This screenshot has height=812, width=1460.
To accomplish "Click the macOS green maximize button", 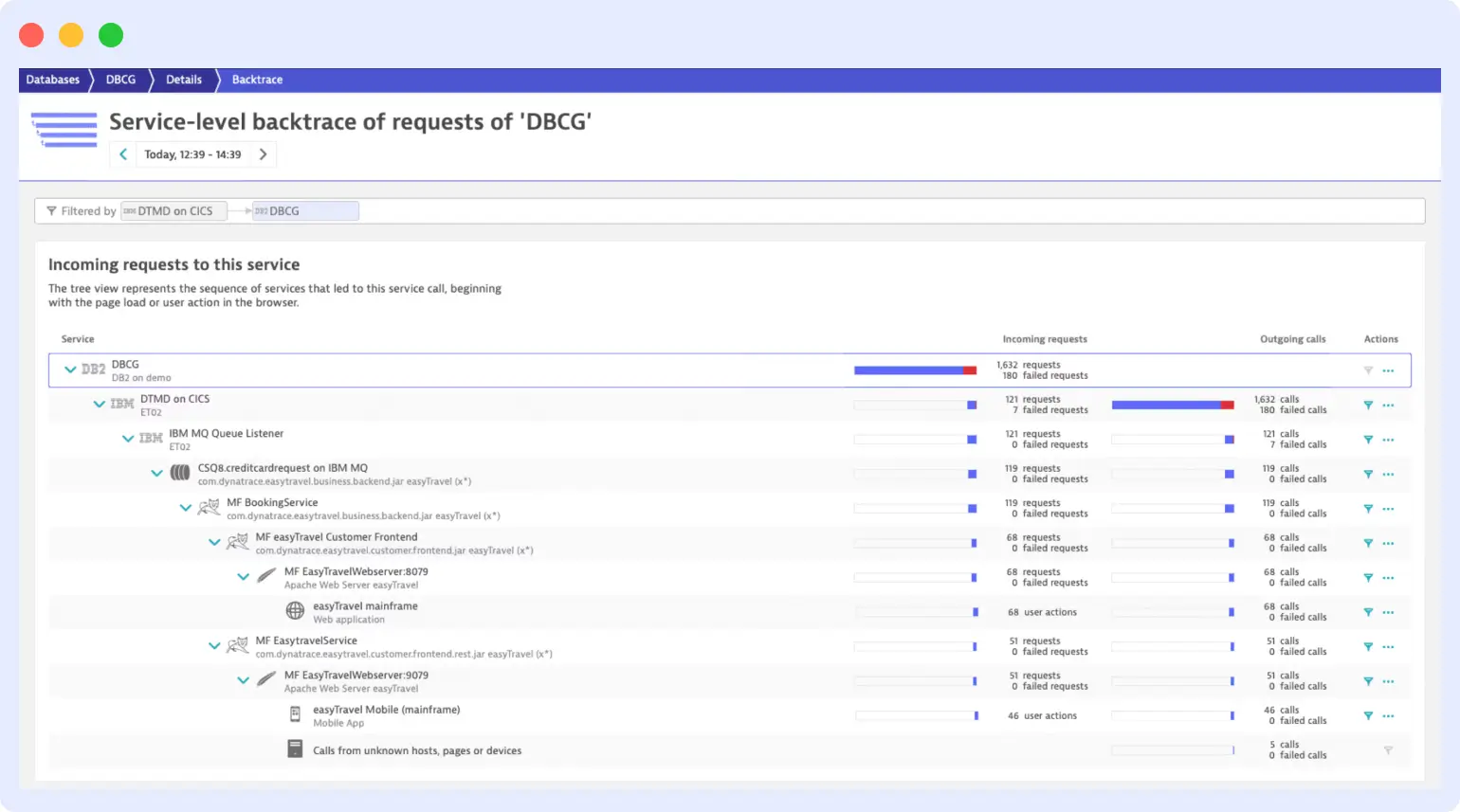I will (x=111, y=35).
